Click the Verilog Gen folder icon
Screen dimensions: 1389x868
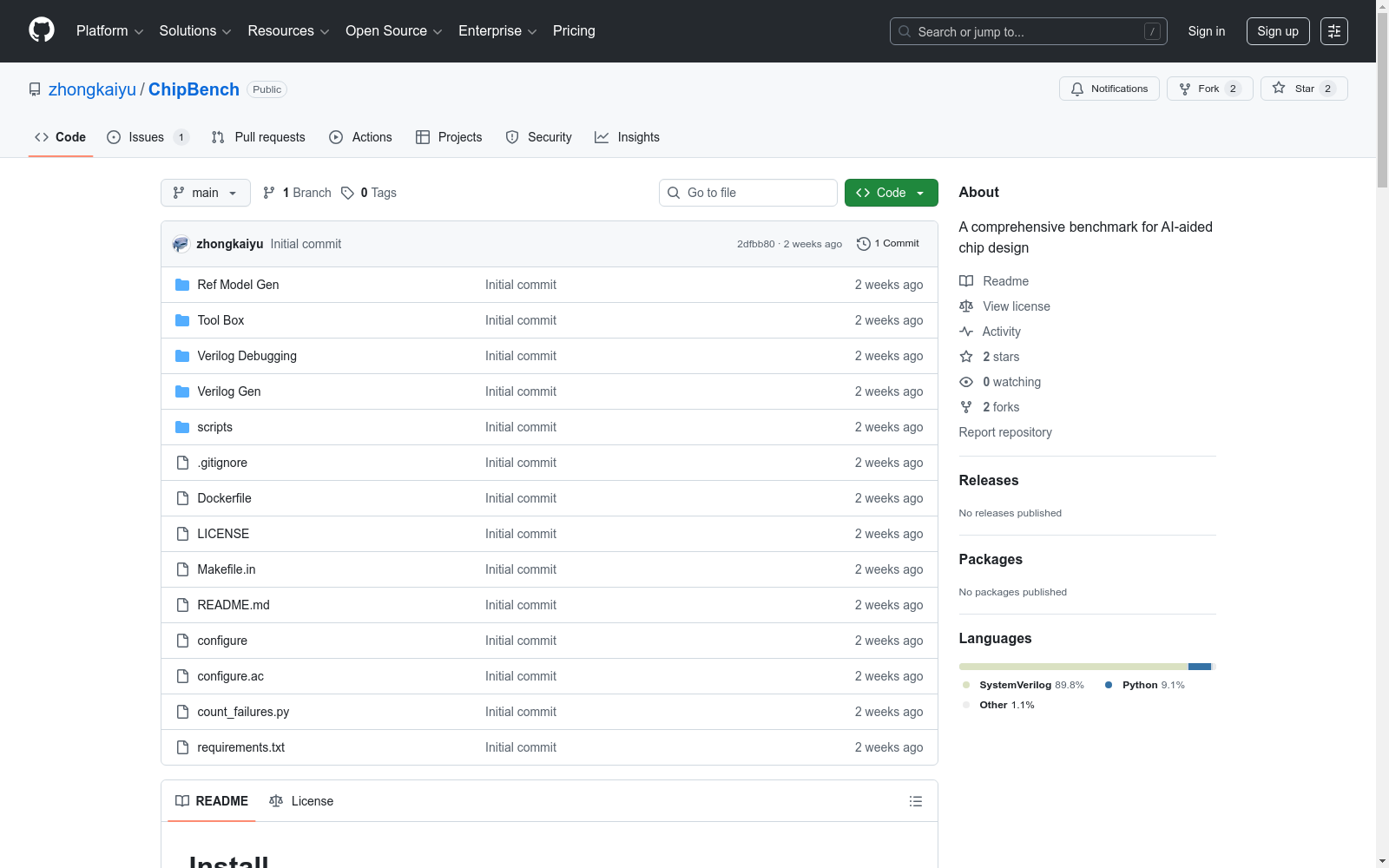(x=182, y=391)
